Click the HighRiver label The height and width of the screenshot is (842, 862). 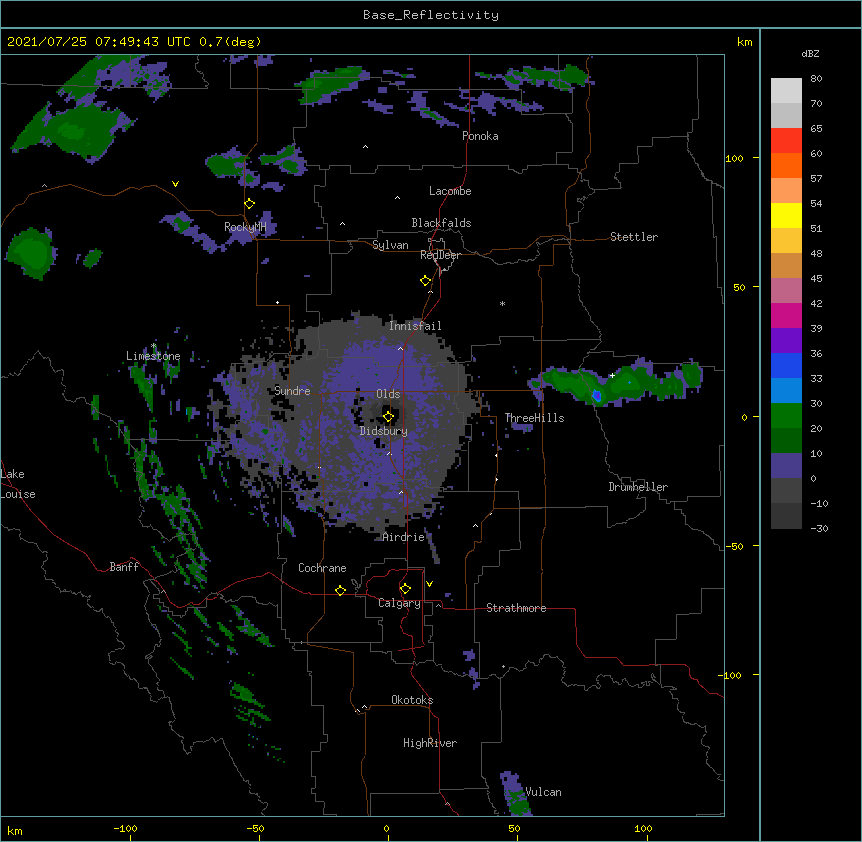[430, 743]
